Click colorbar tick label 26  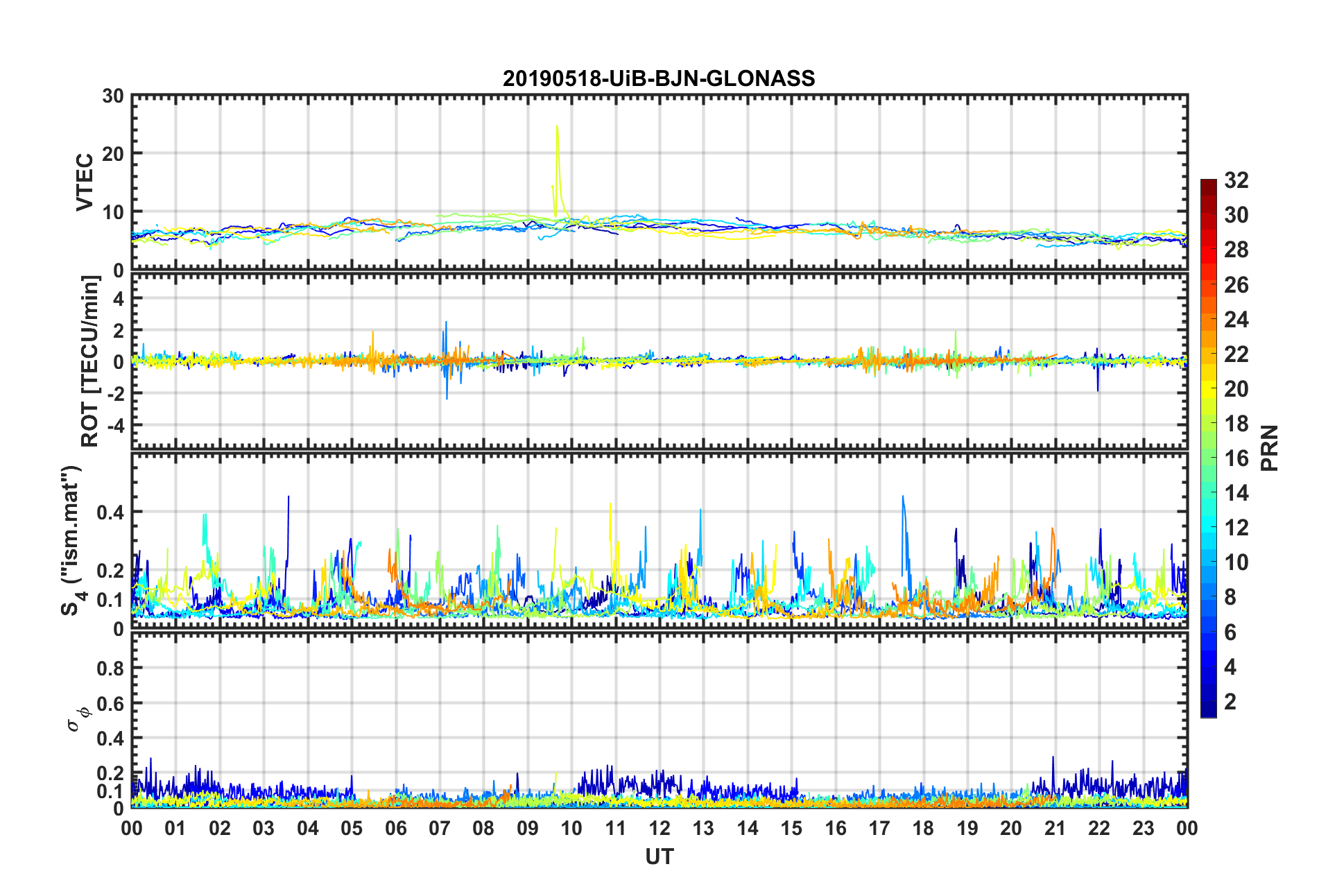[1236, 285]
